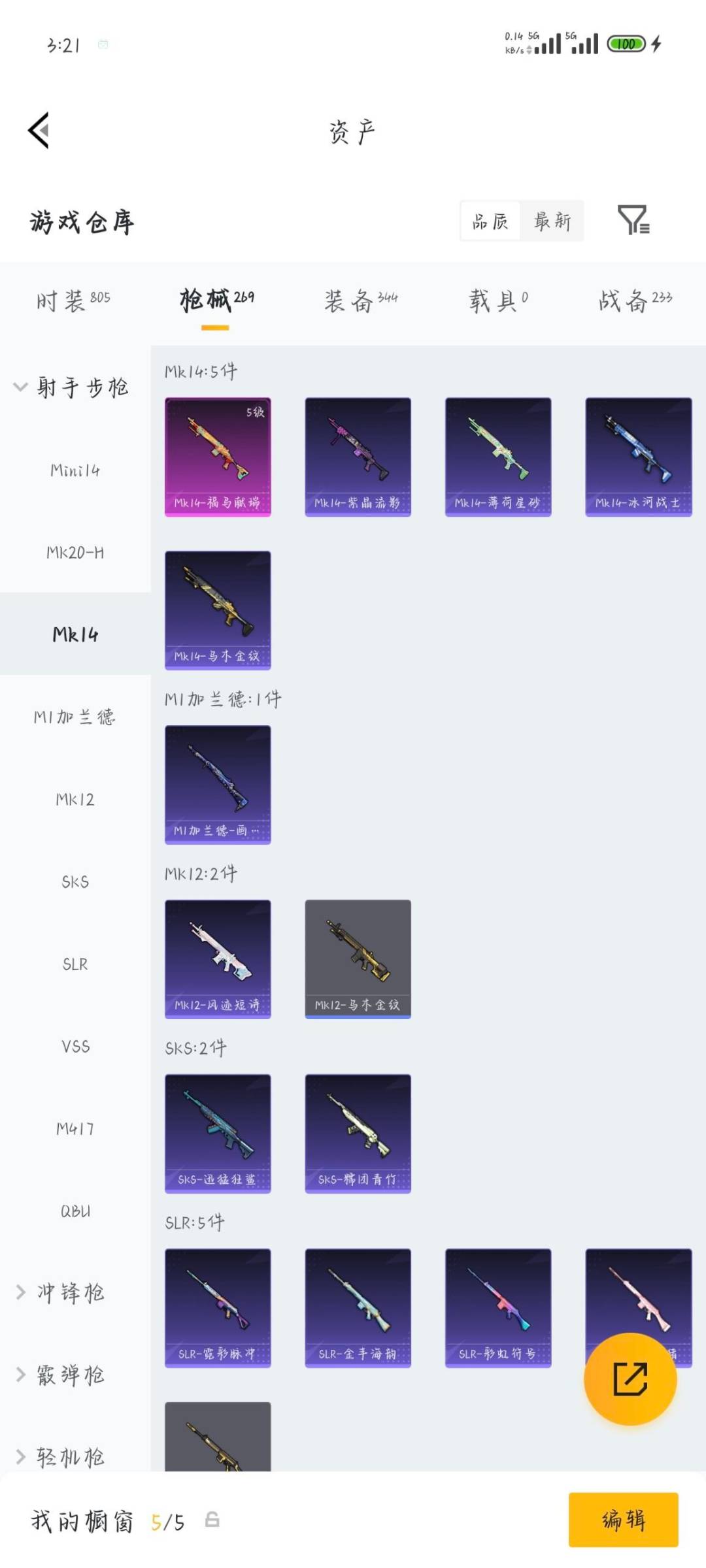Tap the lock icon beside 5/5
706x1568 pixels.
[x=212, y=1519]
